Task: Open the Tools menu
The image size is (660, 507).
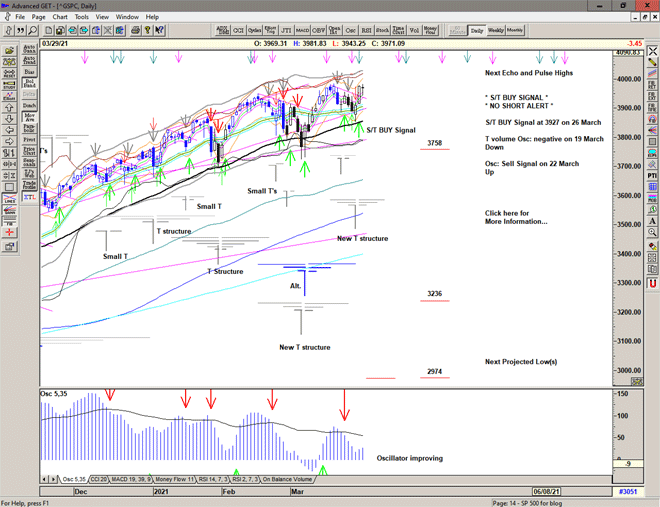Action: (82, 17)
